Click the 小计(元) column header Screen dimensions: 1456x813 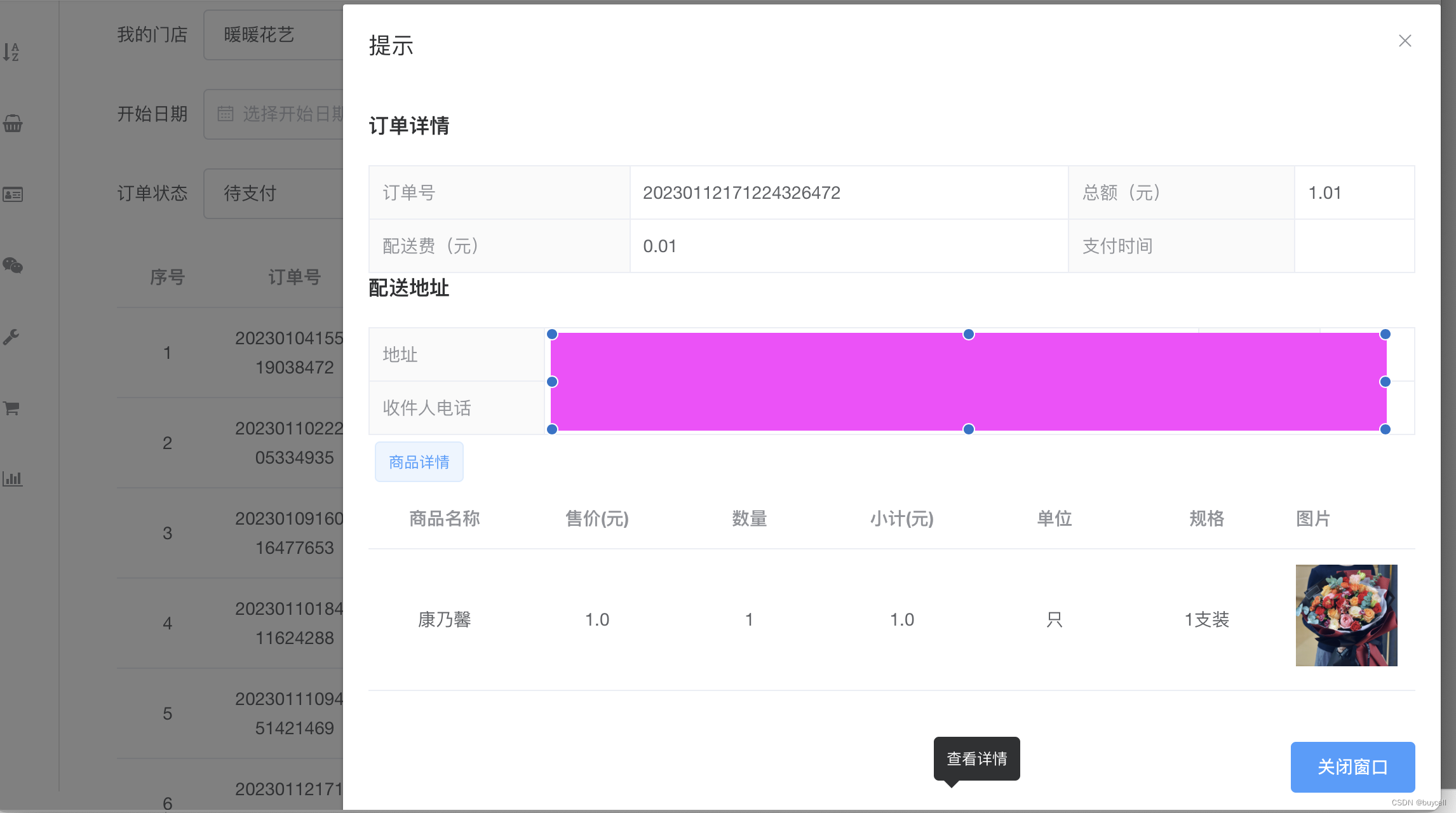tap(901, 518)
